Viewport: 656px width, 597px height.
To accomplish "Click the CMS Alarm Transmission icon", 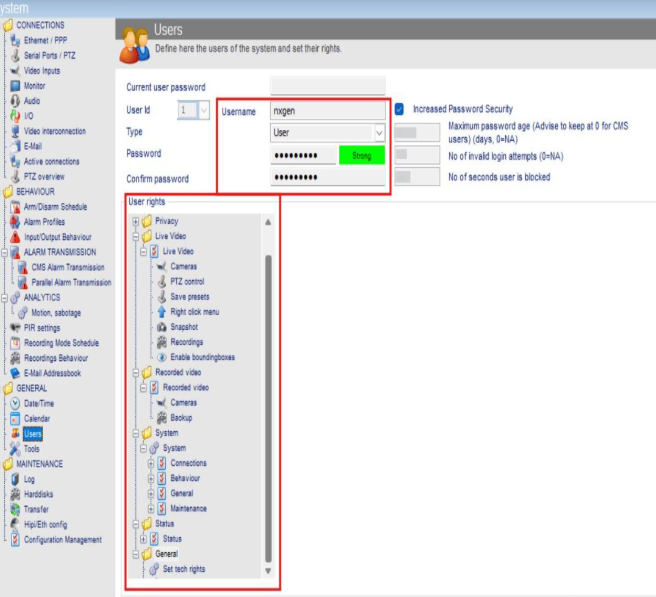I will click(x=23, y=267).
